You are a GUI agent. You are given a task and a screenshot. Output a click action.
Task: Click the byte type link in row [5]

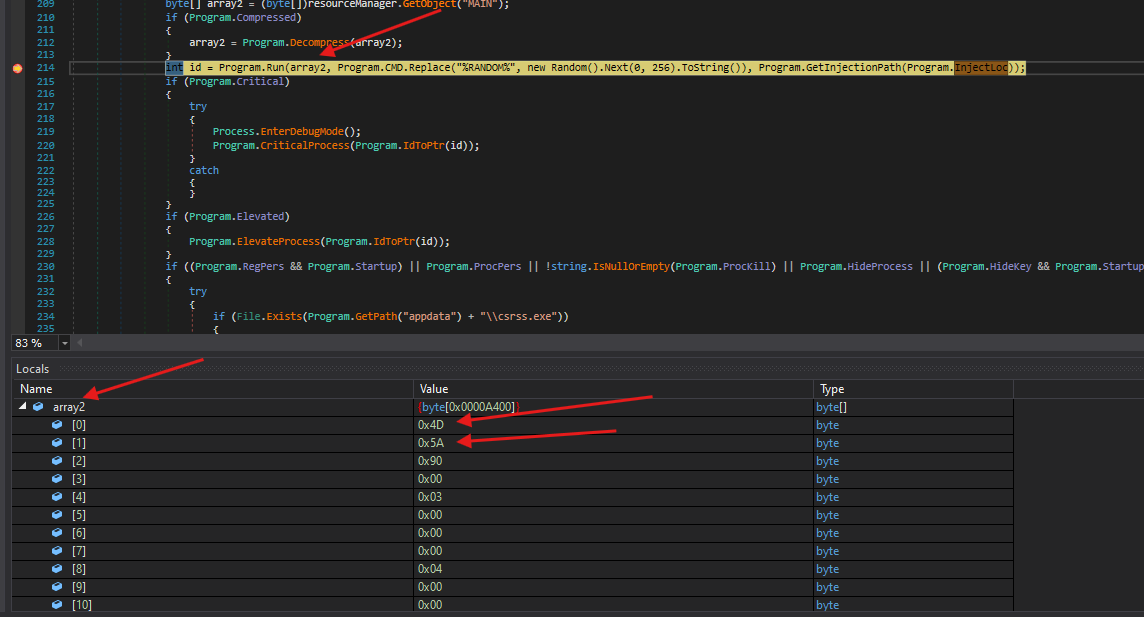tap(827, 515)
